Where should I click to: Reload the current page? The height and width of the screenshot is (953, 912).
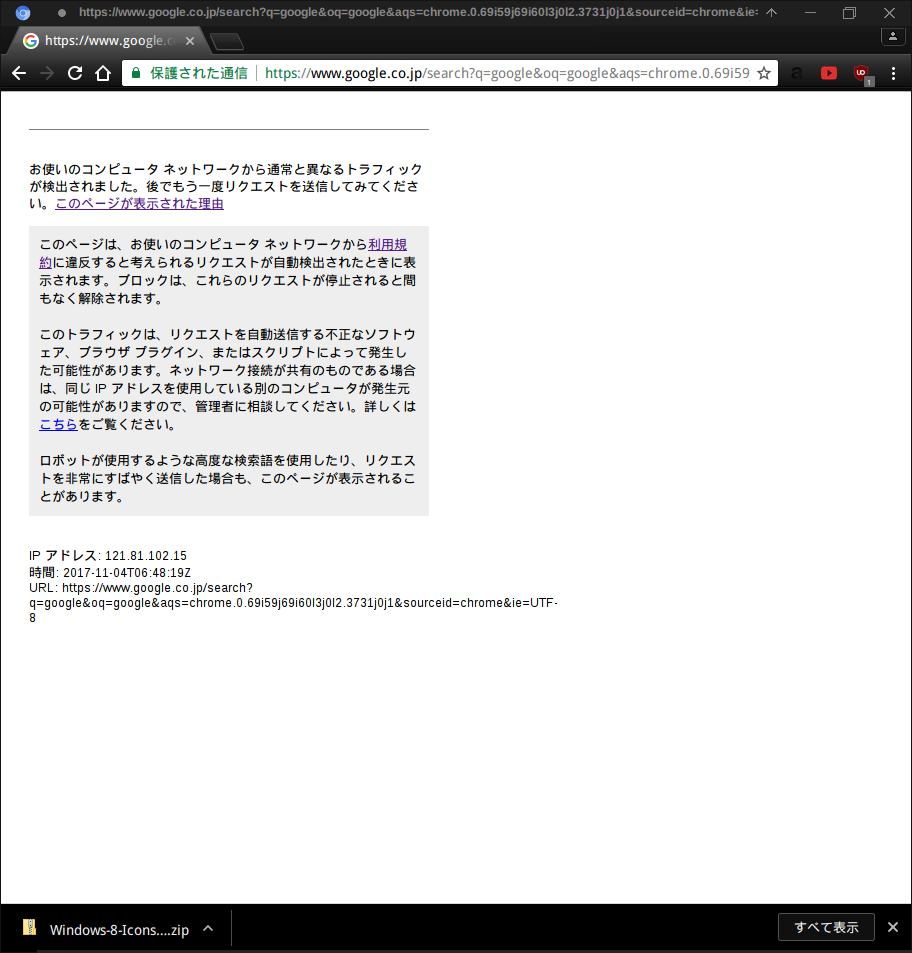[74, 73]
